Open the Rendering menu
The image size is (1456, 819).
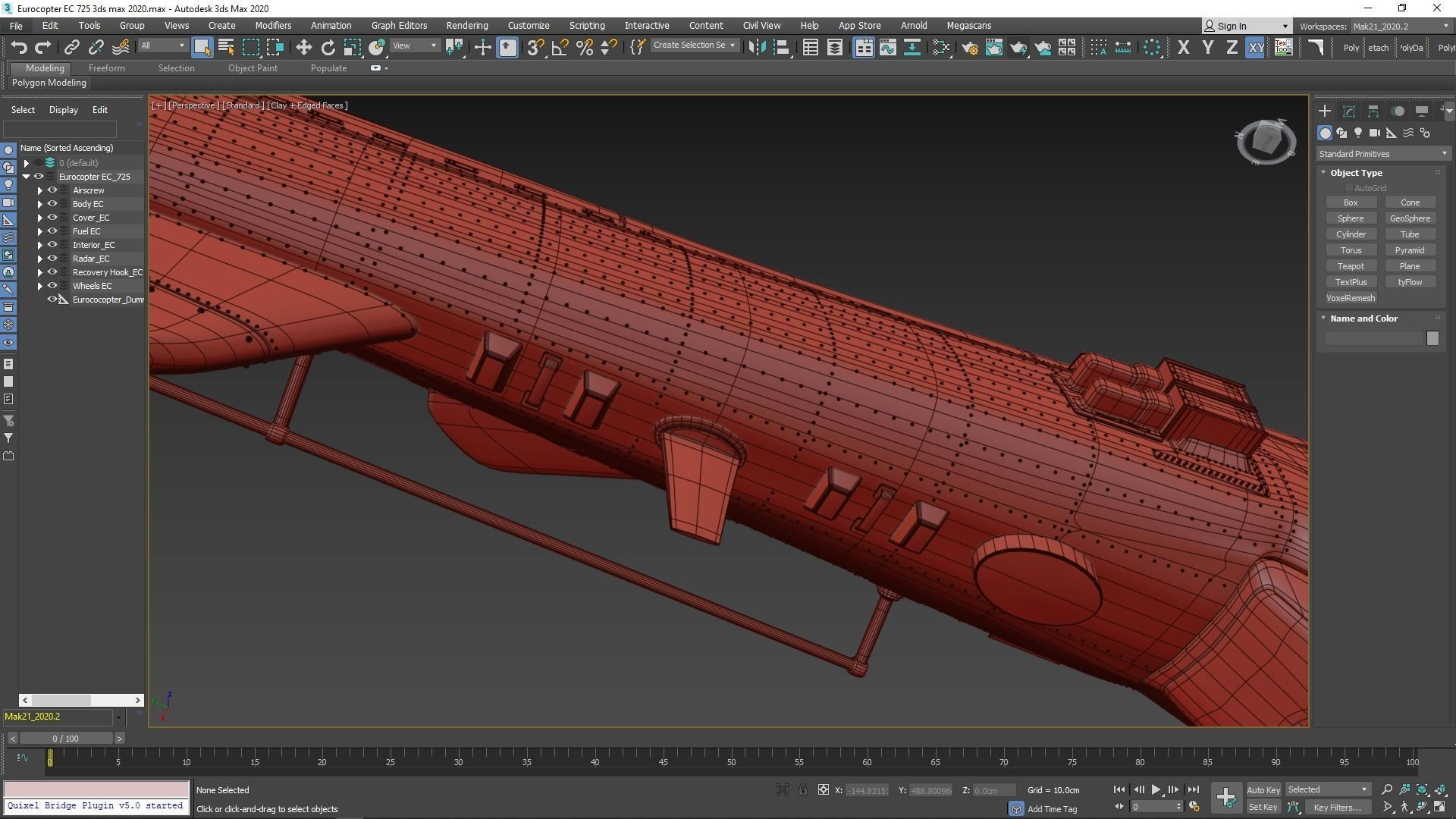tap(466, 25)
